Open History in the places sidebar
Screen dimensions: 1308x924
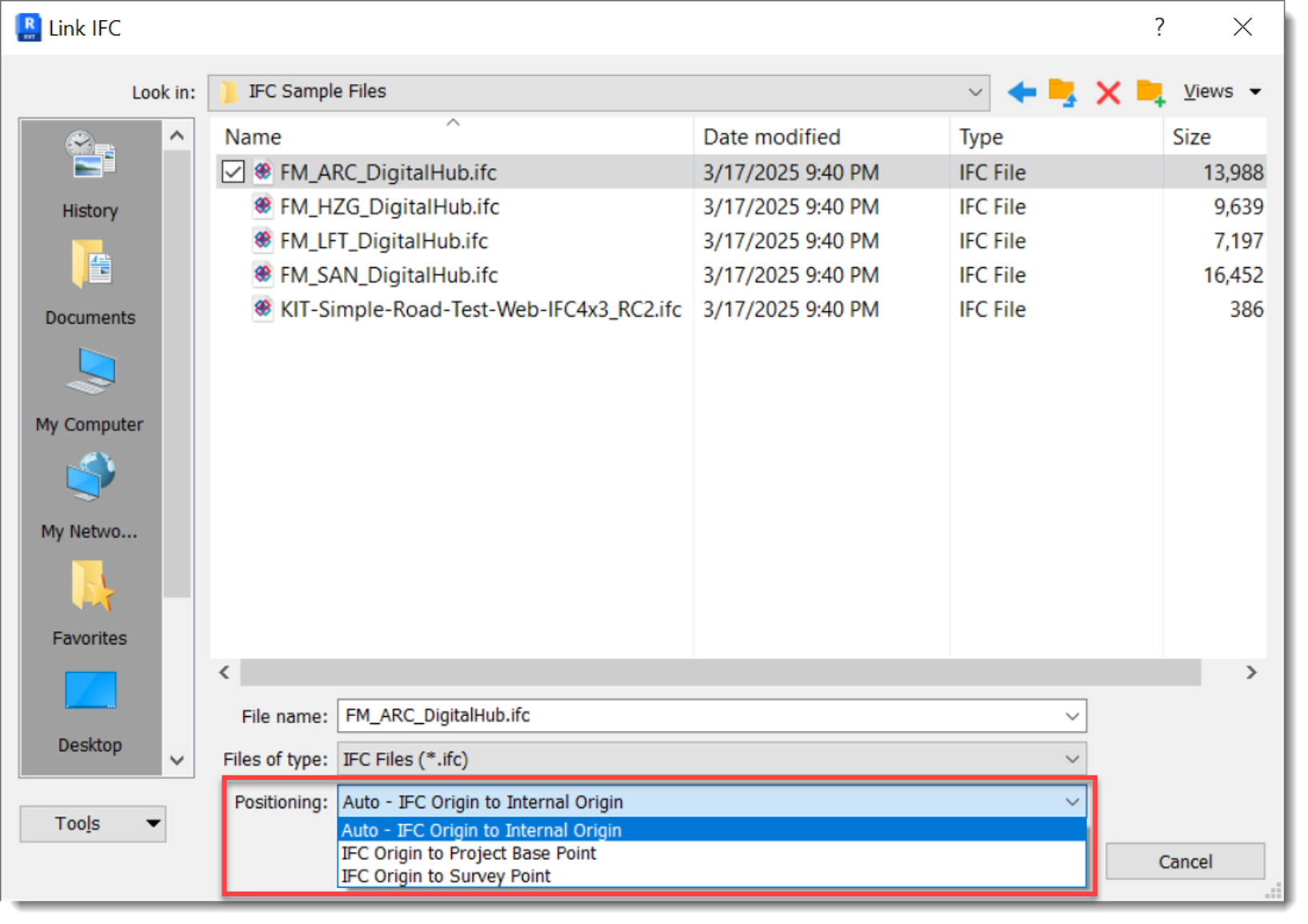click(90, 175)
